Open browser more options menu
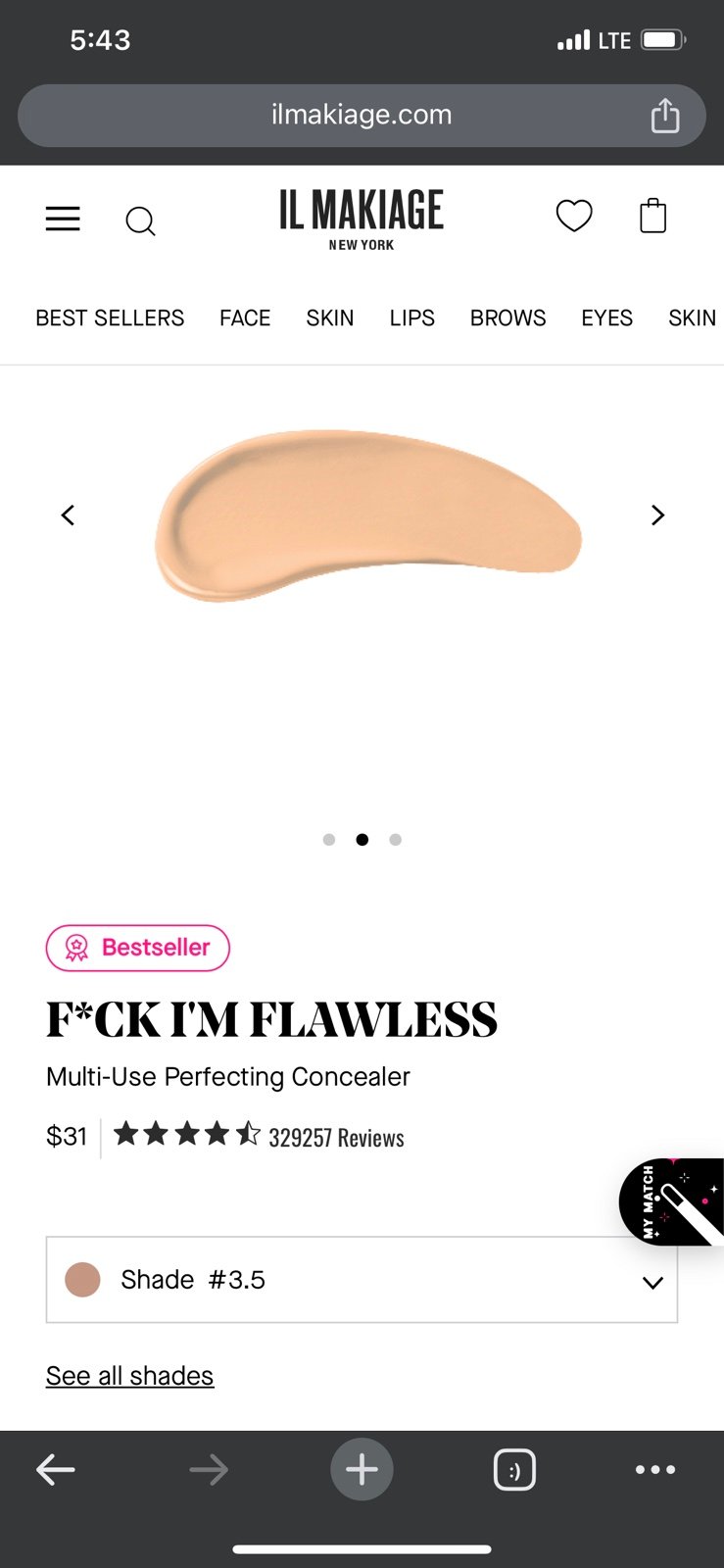This screenshot has height=1568, width=724. 655,1469
